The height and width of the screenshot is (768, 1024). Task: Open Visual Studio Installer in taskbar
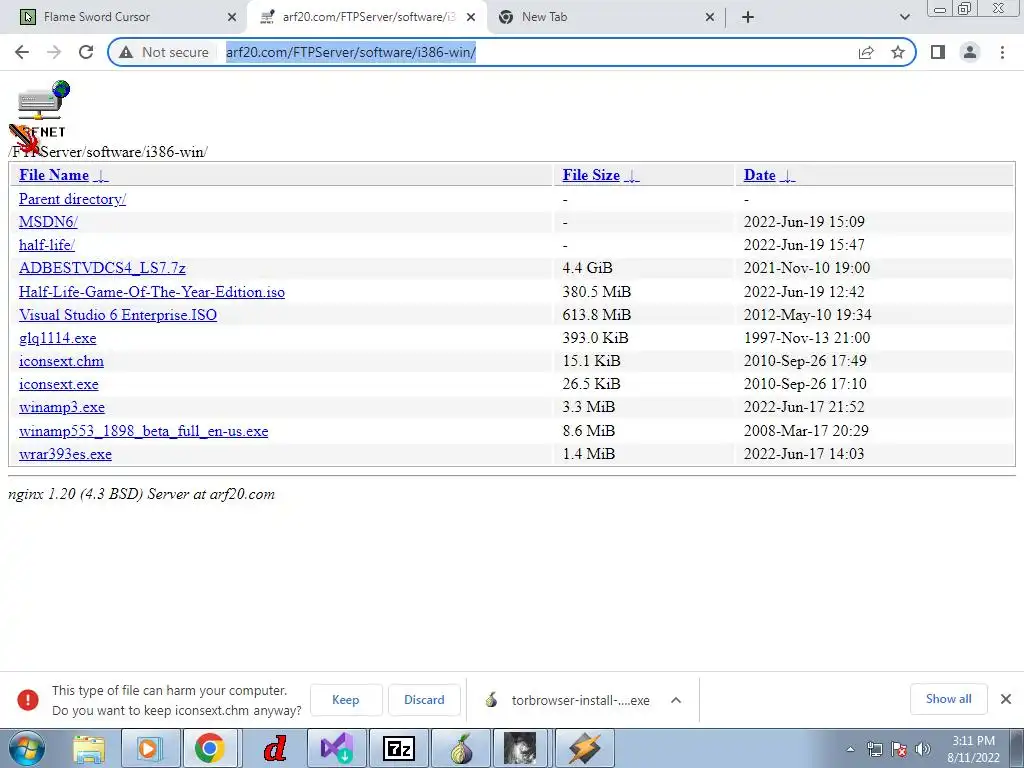pos(336,748)
